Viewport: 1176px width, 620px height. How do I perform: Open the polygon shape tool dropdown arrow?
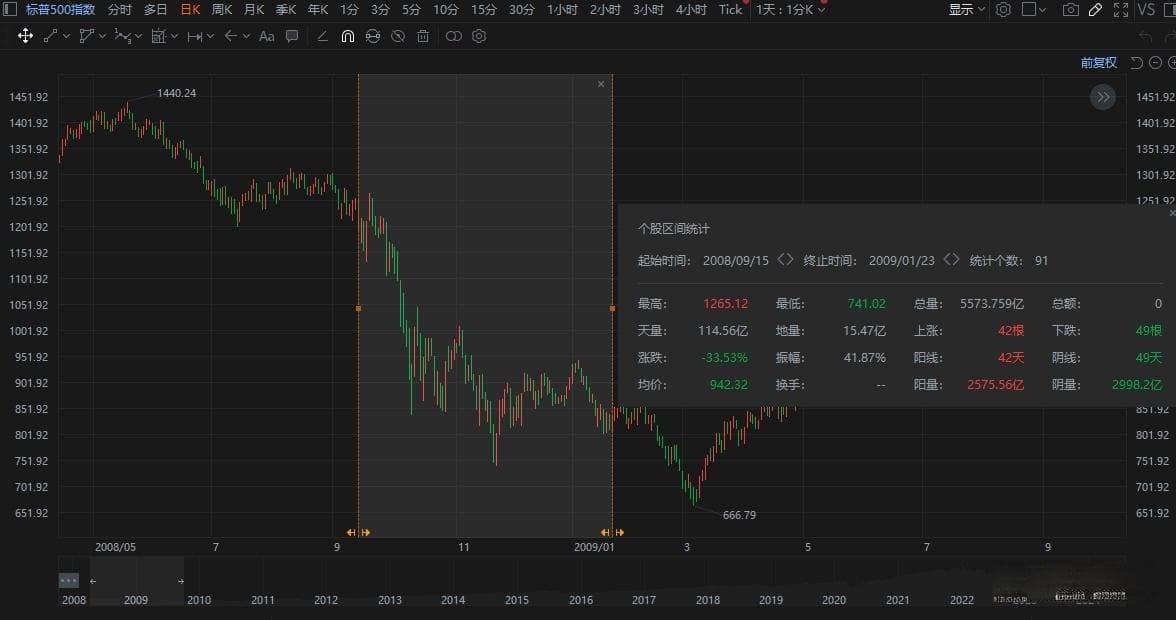[103, 36]
